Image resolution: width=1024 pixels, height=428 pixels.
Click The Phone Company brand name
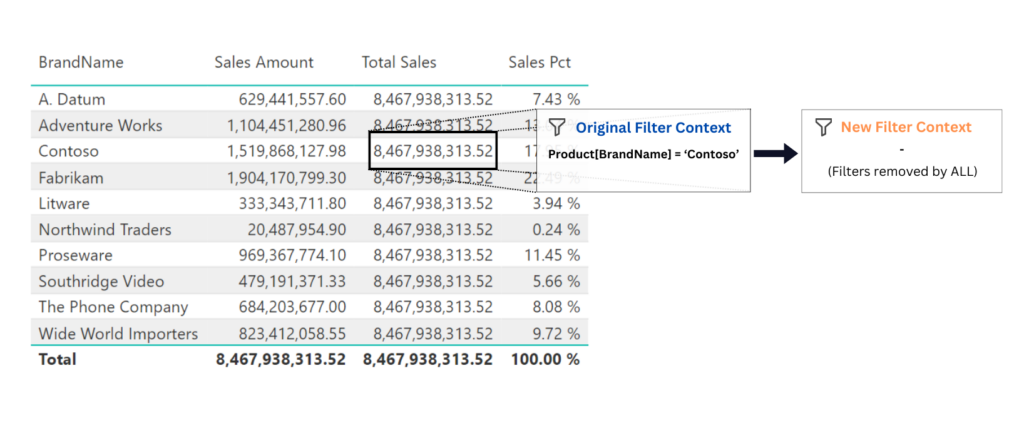(x=113, y=307)
